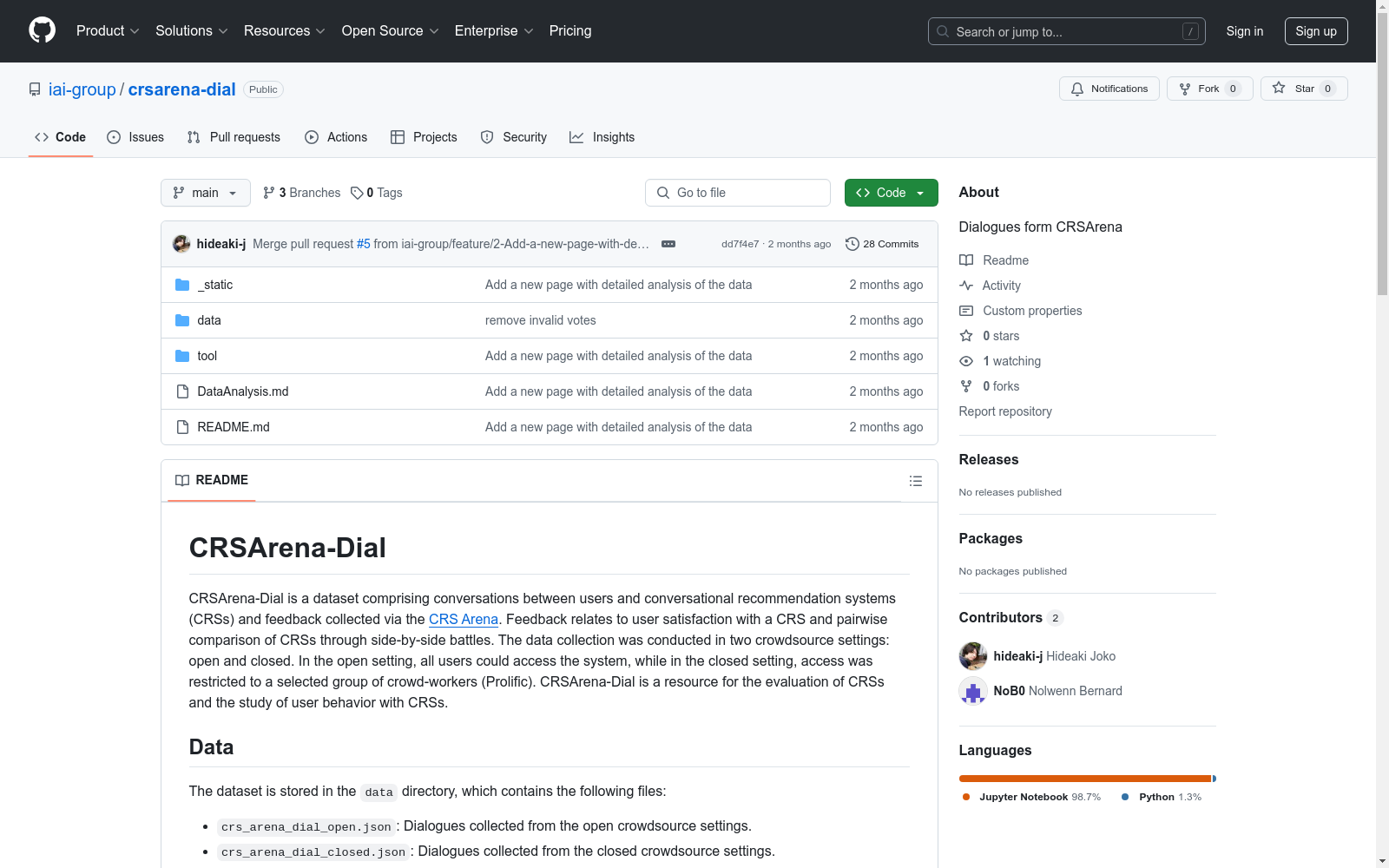Go to the Pricing page

(570, 31)
